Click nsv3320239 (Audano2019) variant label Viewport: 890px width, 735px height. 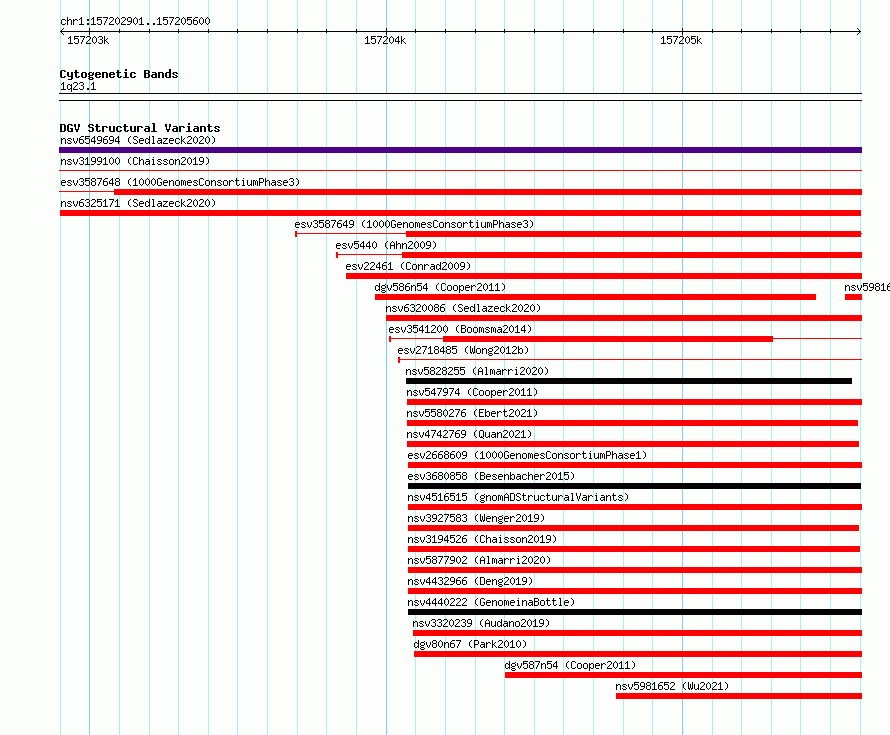coord(481,623)
